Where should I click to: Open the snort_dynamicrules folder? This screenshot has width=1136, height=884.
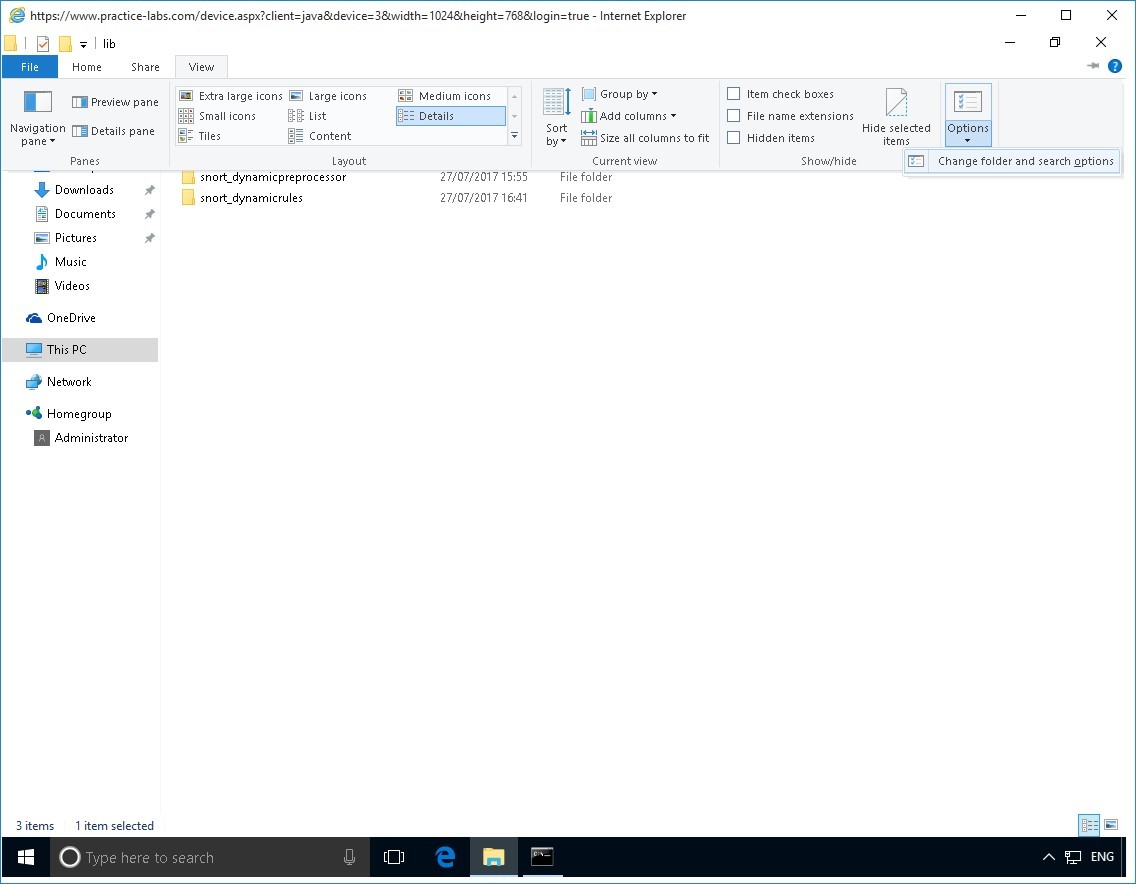(251, 198)
